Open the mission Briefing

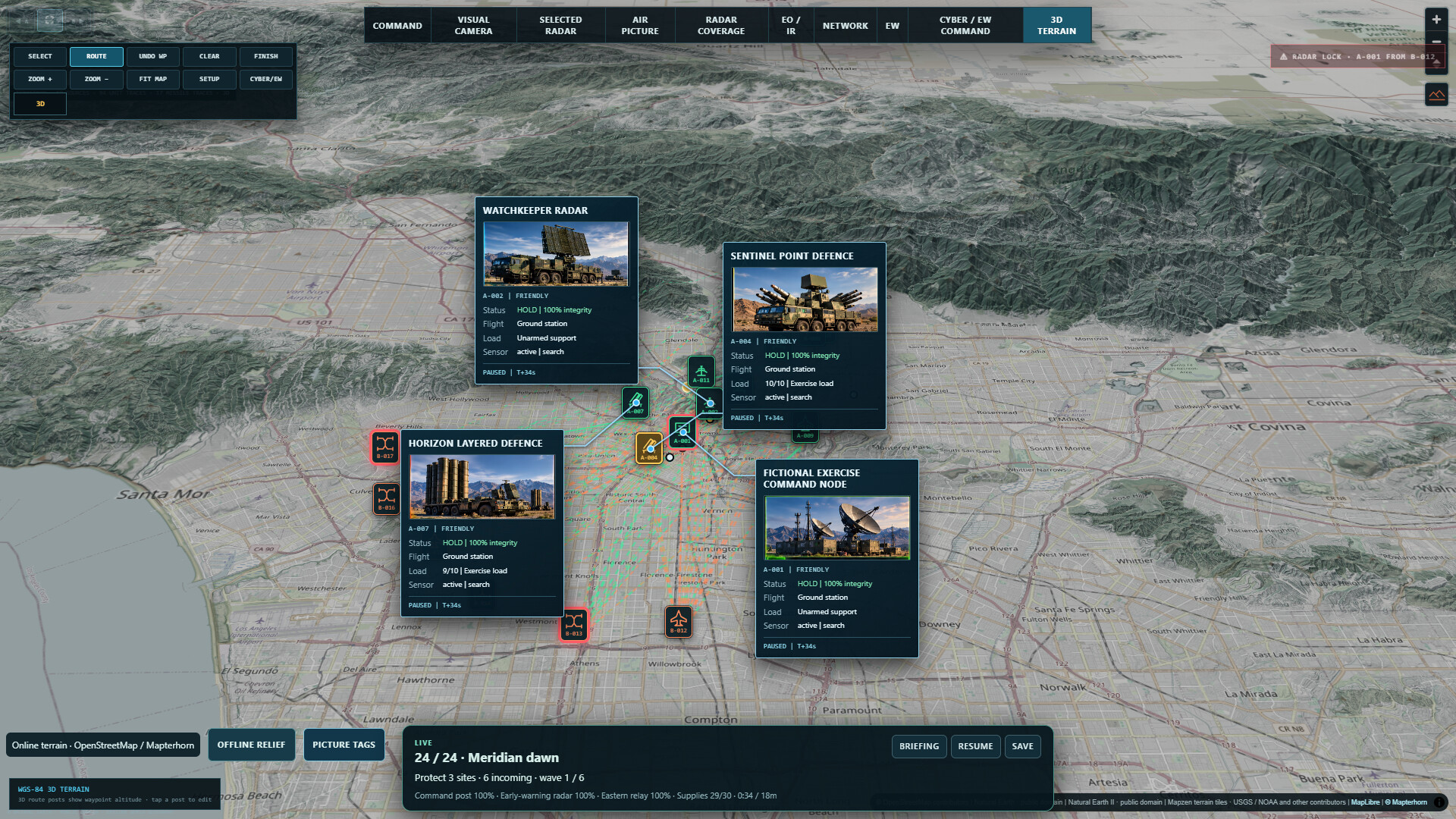pyautogui.click(x=919, y=746)
